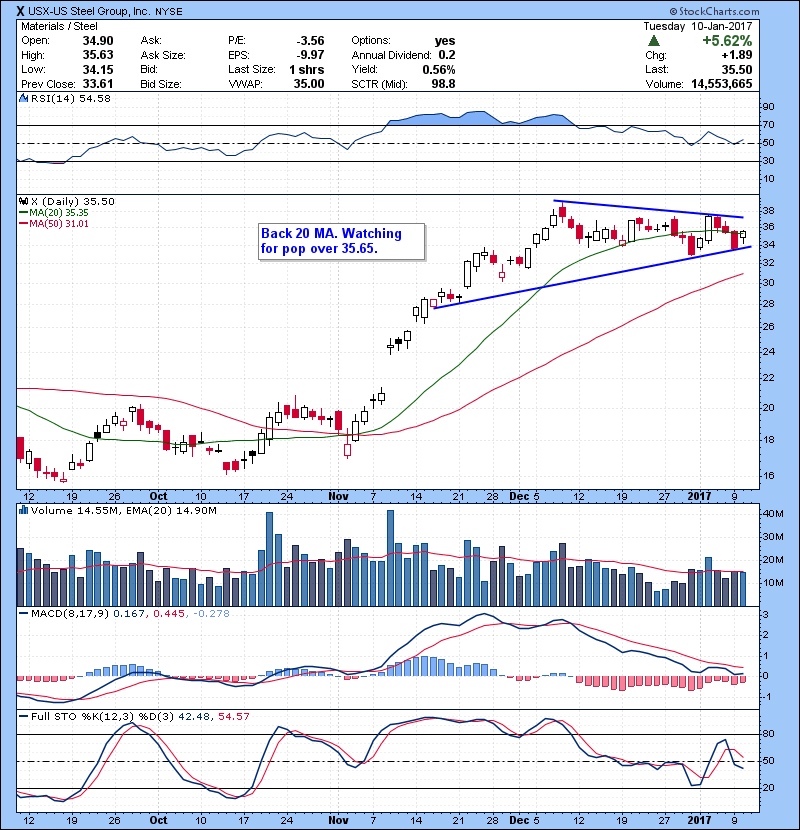Click the lower blue rising trendline
This screenshot has height=830, width=800.
tap(592, 277)
